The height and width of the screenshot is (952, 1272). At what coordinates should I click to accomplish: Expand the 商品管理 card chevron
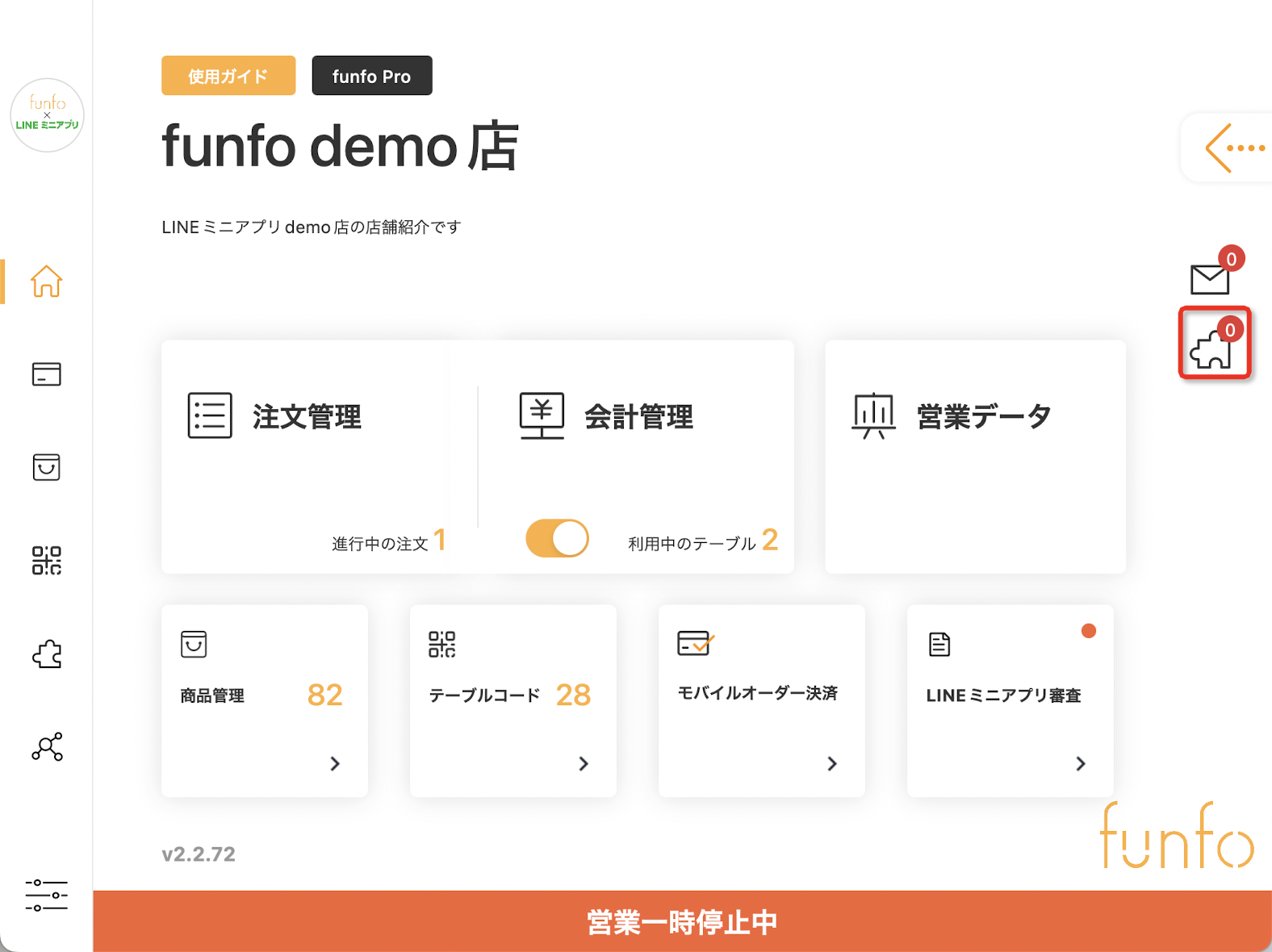335,763
